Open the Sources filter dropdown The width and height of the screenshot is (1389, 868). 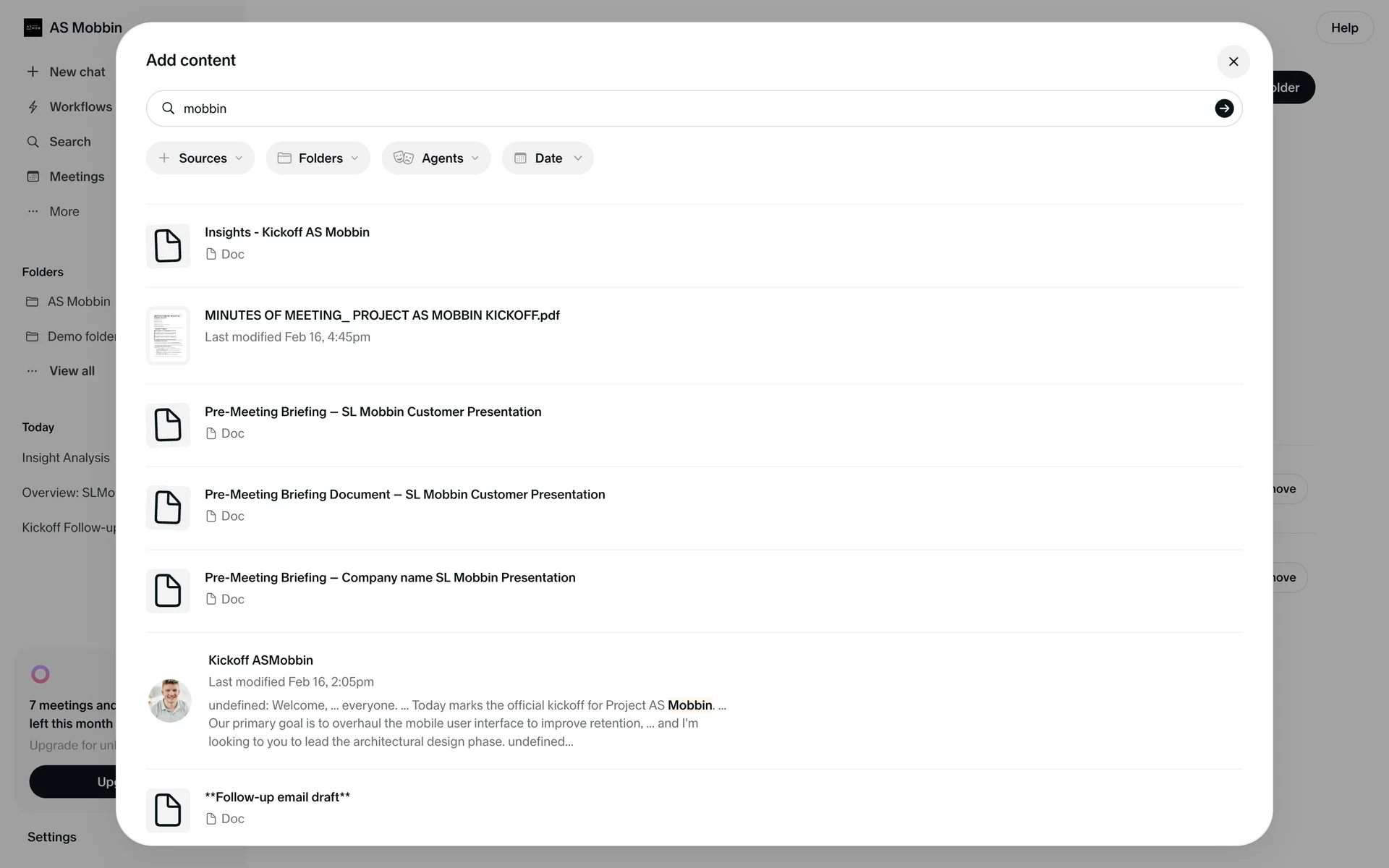tap(200, 158)
